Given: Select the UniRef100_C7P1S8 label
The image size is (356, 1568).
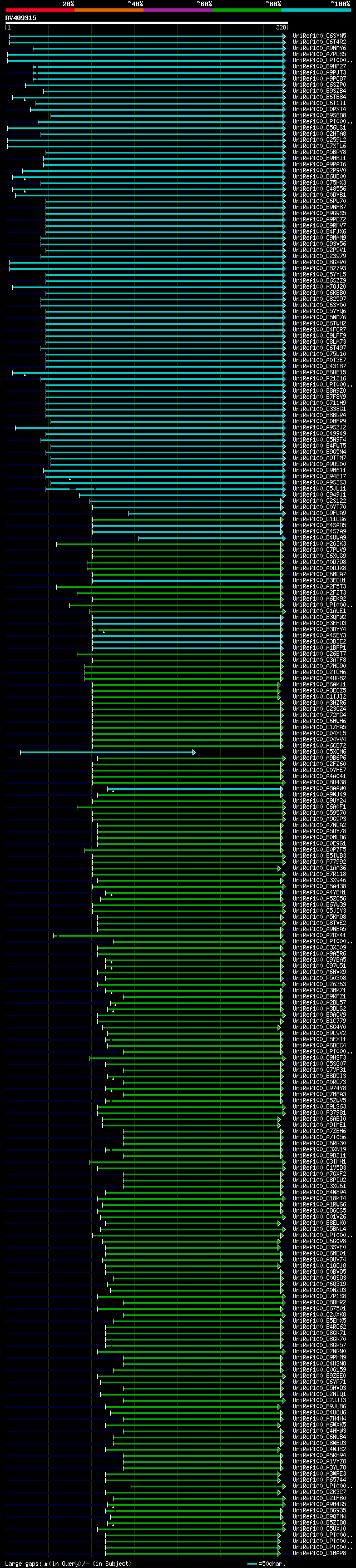Looking at the screenshot, I should point(319,1297).
